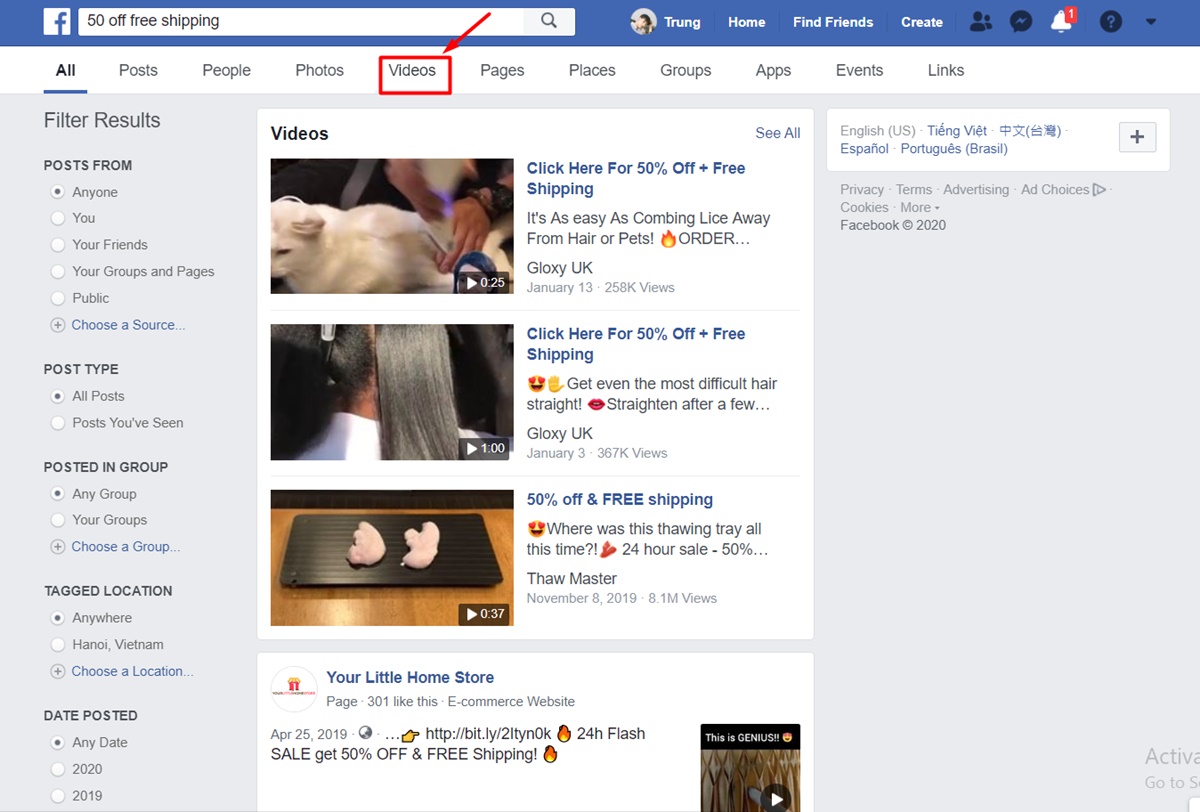Switch to the Events tab
The width and height of the screenshot is (1200, 812).
860,70
